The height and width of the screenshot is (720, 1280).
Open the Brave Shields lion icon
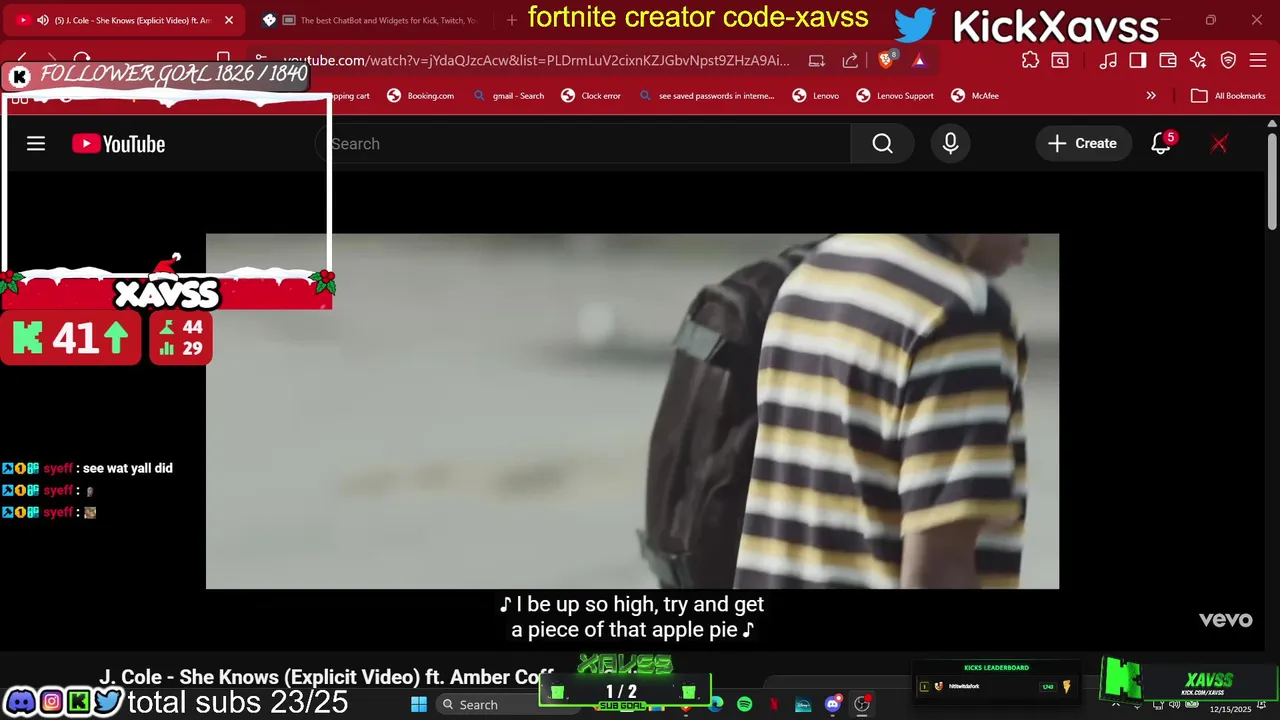coord(887,60)
